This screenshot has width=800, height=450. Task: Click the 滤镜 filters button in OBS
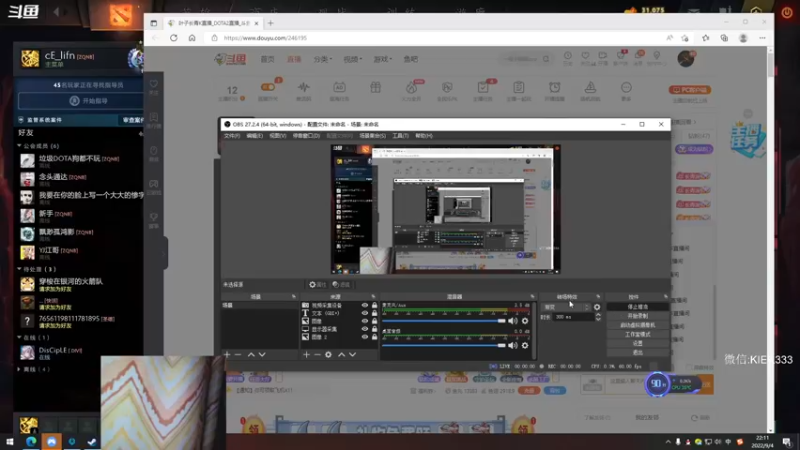point(341,285)
